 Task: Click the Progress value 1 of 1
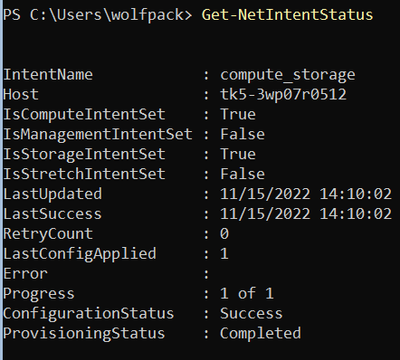[x=247, y=294]
